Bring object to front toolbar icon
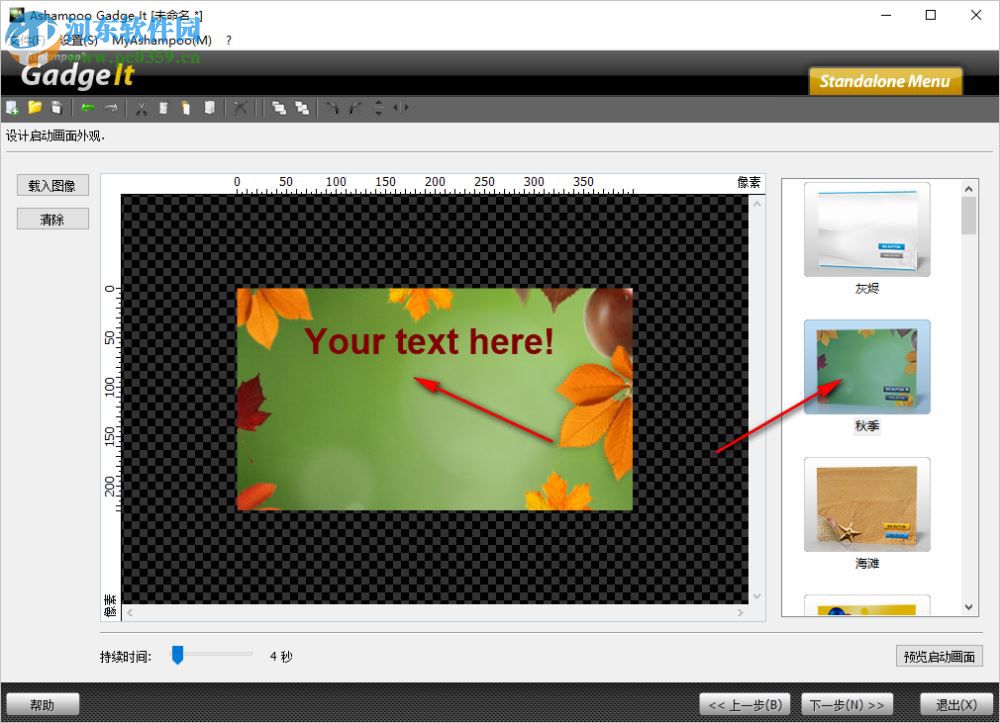 coord(279,108)
